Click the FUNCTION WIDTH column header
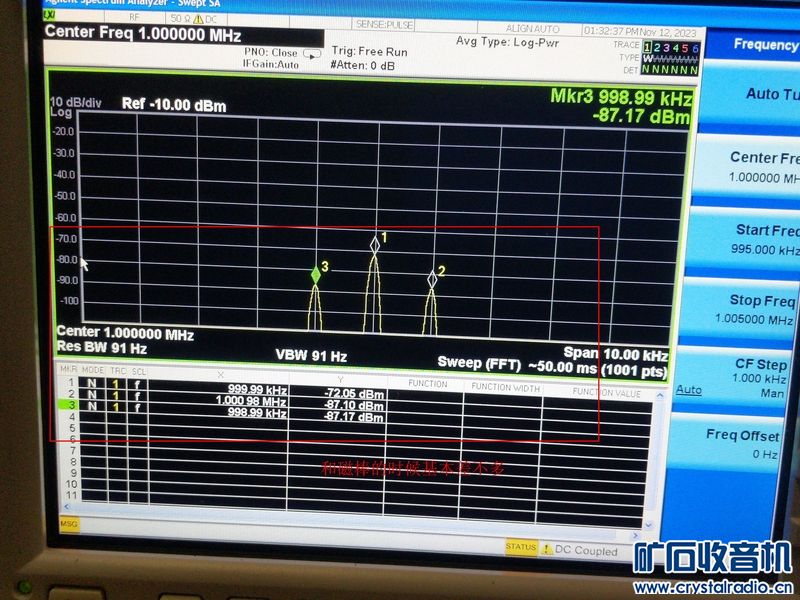800x600 pixels. tap(505, 387)
